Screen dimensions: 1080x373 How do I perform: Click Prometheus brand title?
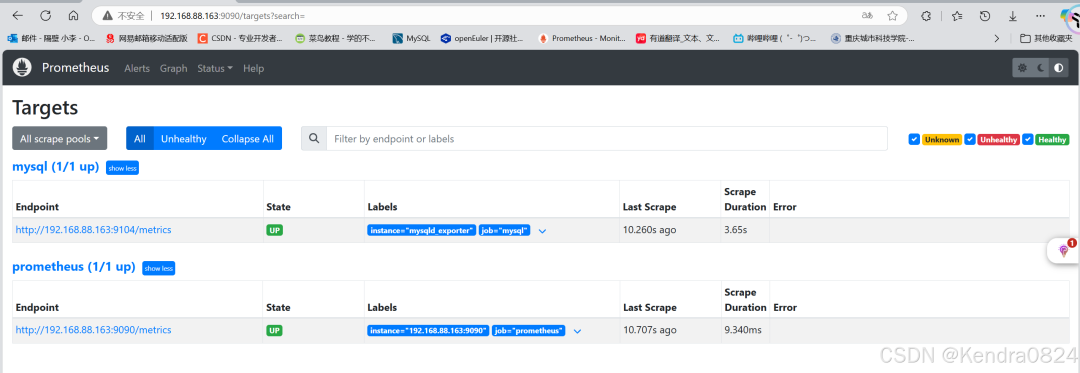pos(75,67)
